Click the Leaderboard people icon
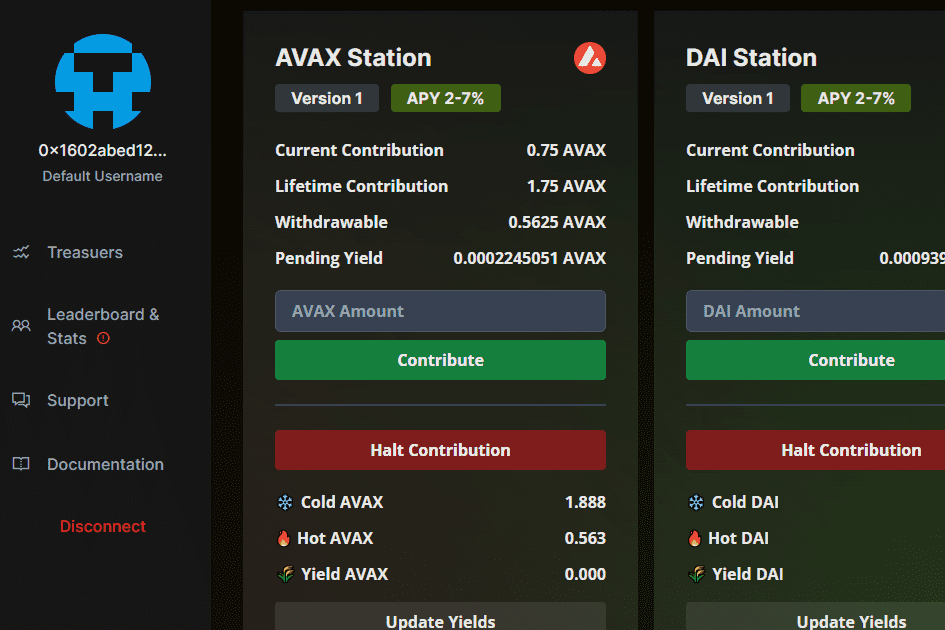The width and height of the screenshot is (945, 630). coord(21,326)
